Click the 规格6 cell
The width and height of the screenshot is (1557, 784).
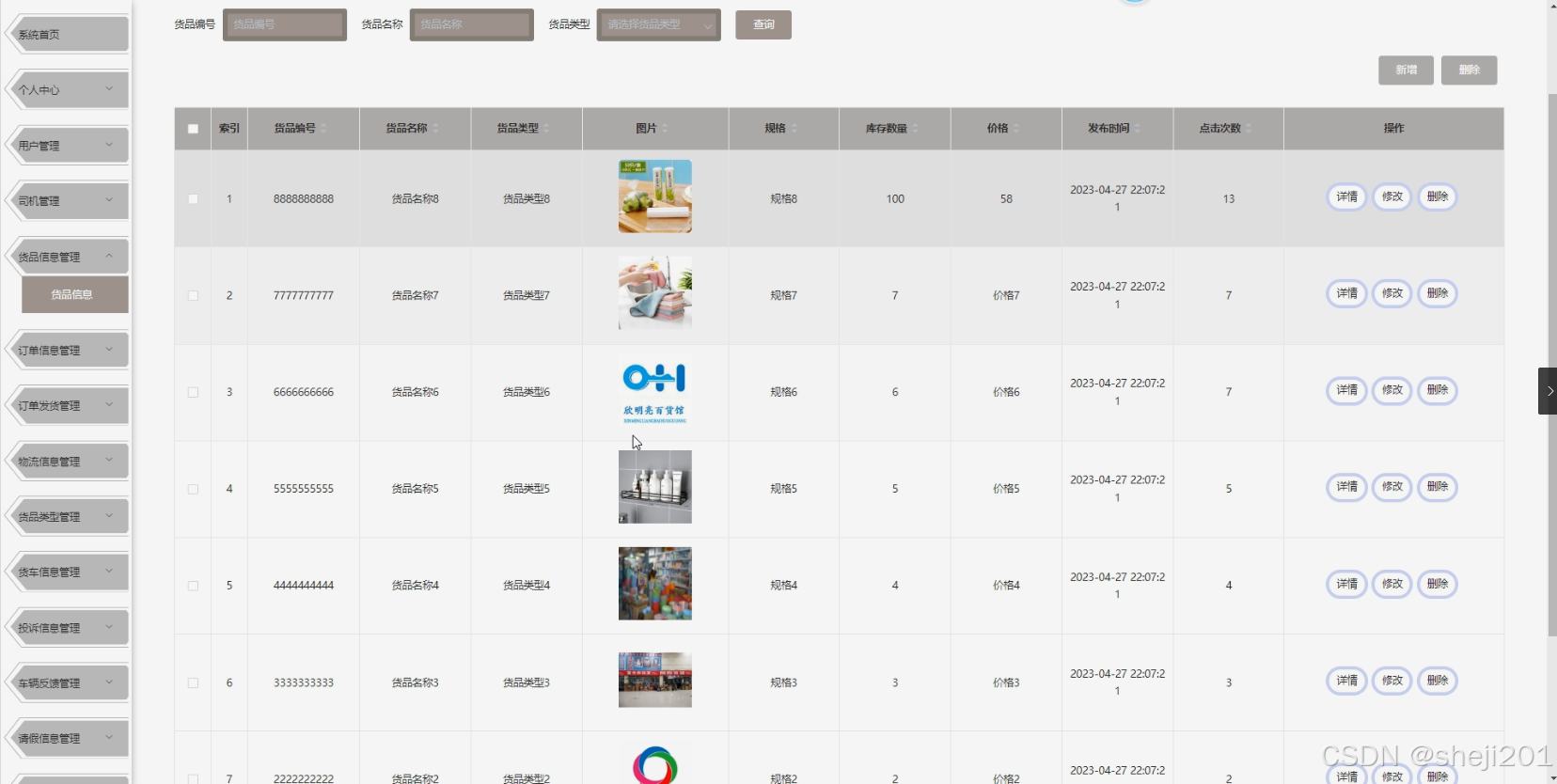point(784,393)
